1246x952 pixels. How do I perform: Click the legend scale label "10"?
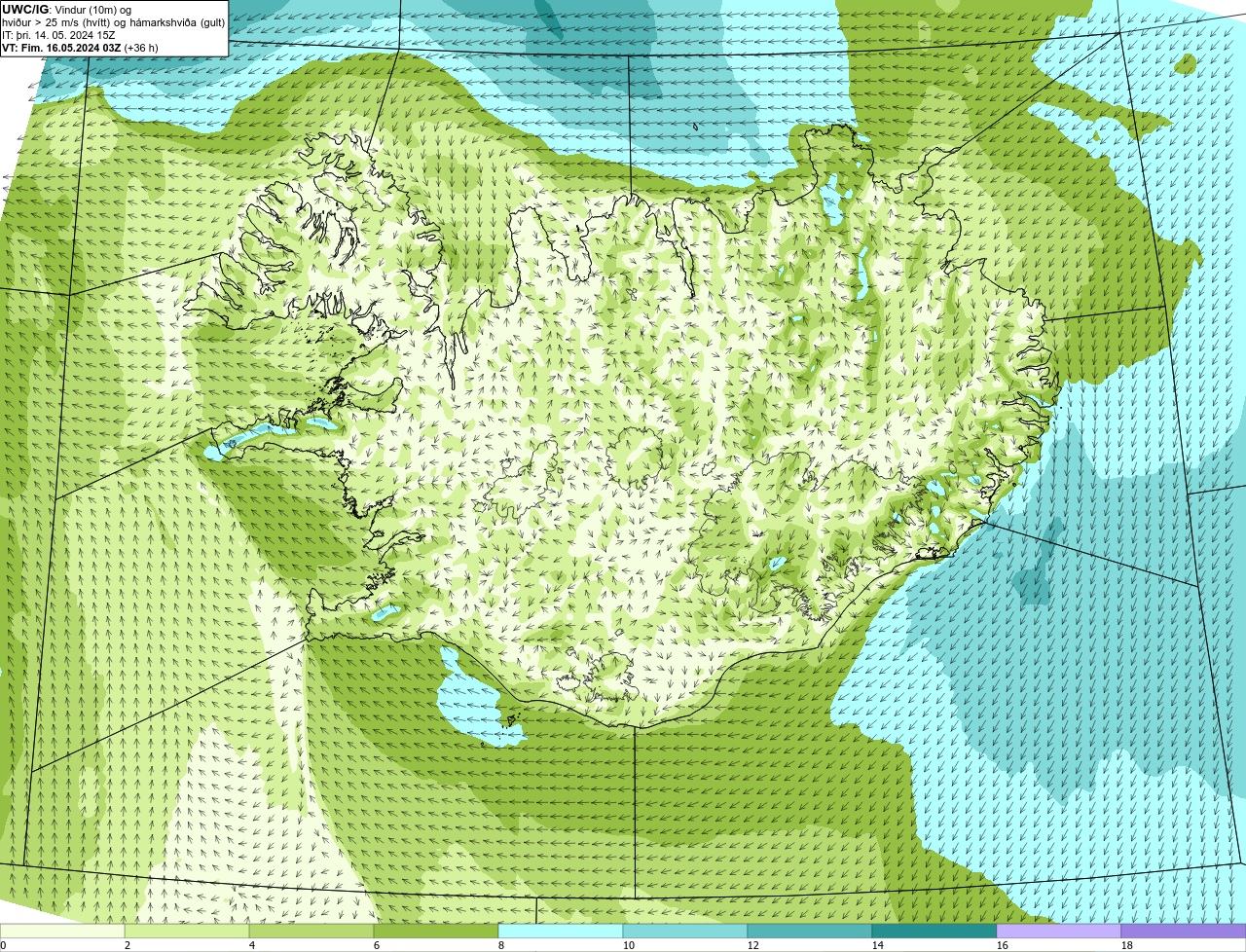(x=629, y=945)
